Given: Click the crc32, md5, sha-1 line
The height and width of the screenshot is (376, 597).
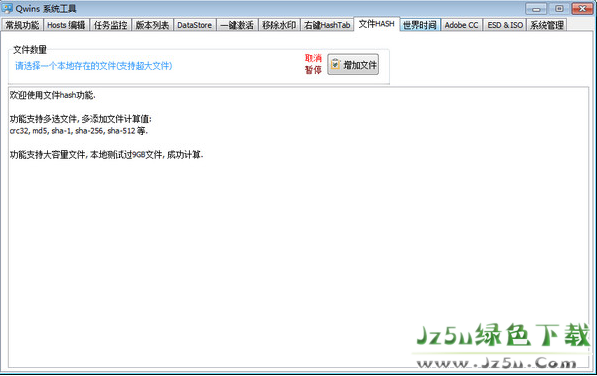Looking at the screenshot, I should pos(79,131).
